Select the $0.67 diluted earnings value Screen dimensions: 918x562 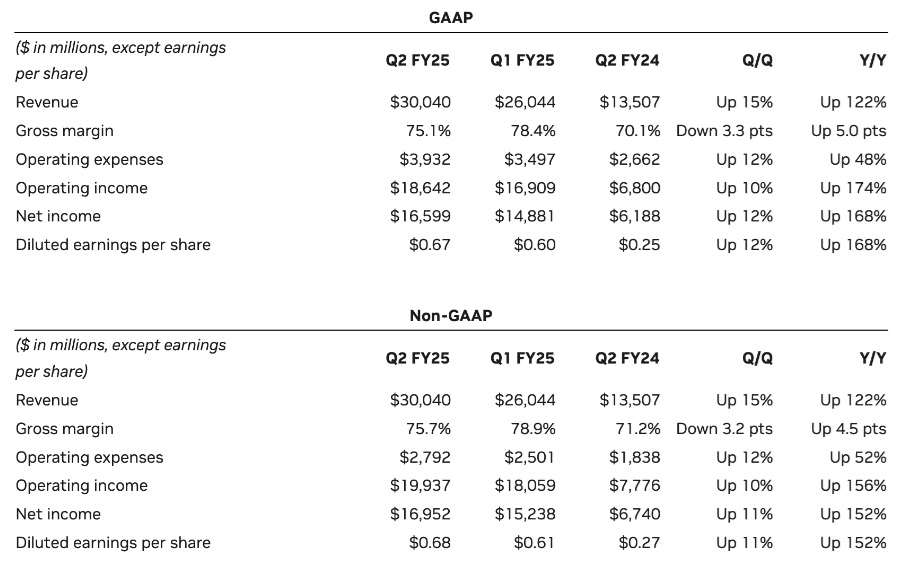(x=430, y=245)
